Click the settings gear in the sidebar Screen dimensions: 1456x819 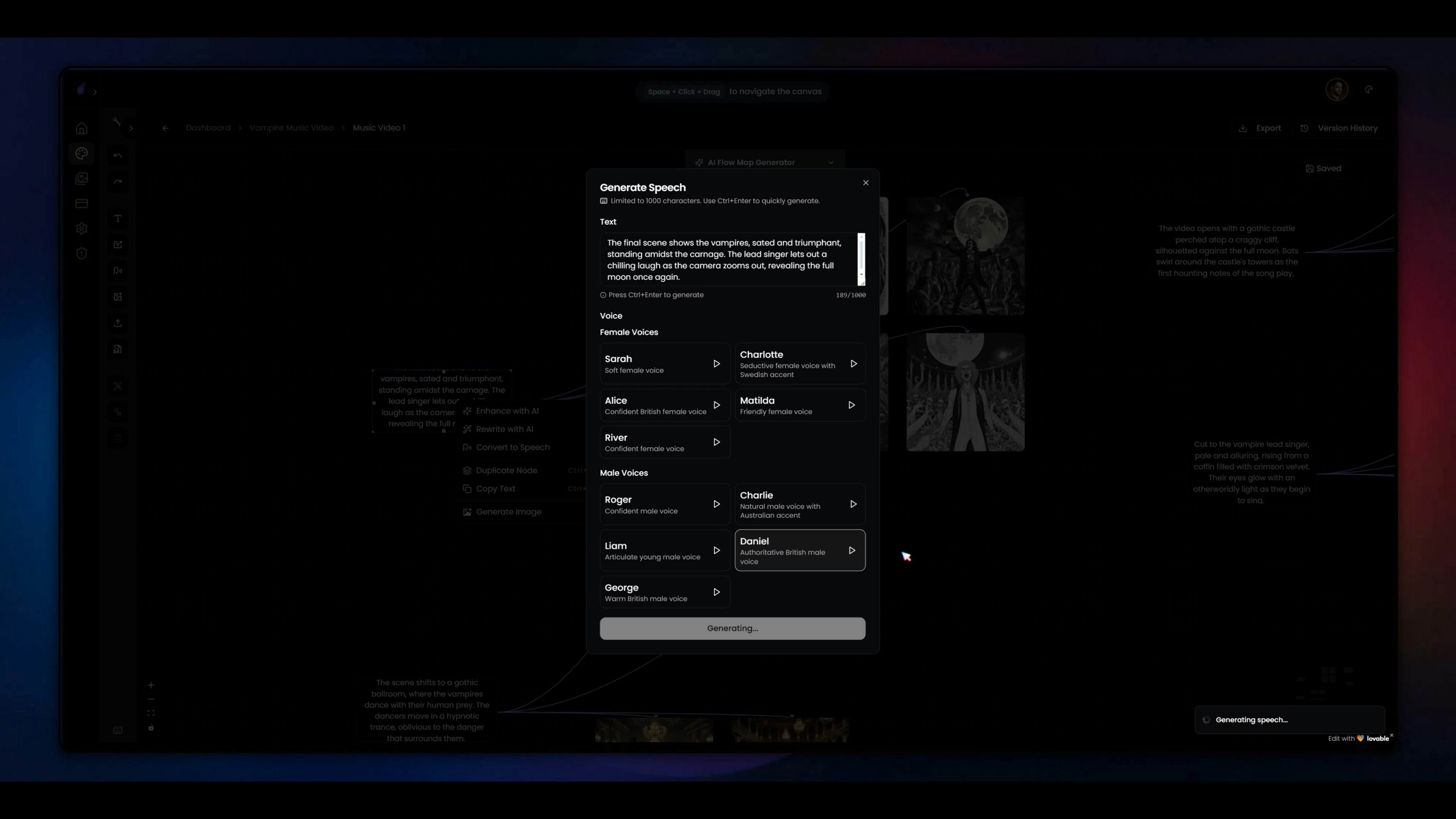click(82, 228)
